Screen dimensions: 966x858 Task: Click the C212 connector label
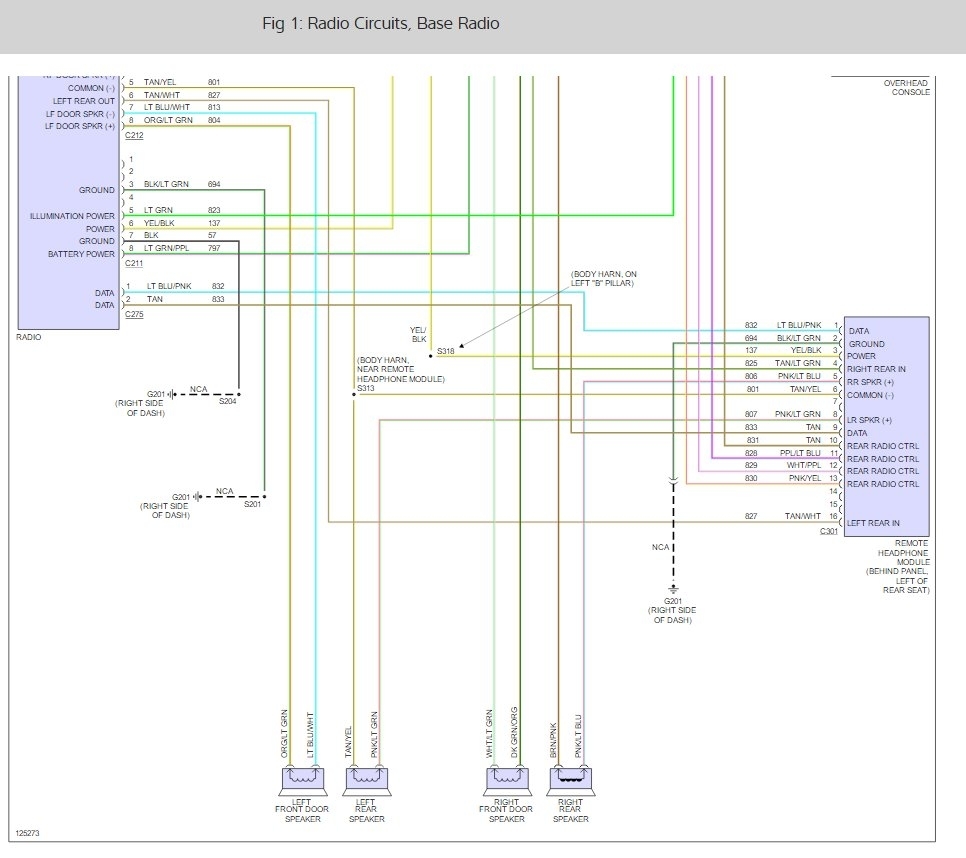click(134, 135)
